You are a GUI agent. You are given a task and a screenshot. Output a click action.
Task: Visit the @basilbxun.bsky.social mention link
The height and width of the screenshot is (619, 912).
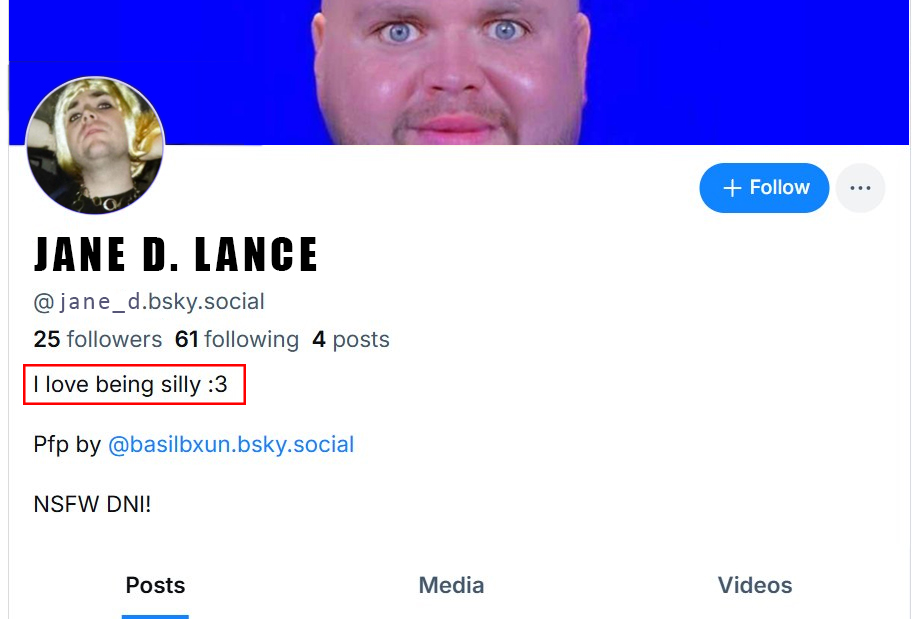(231, 444)
